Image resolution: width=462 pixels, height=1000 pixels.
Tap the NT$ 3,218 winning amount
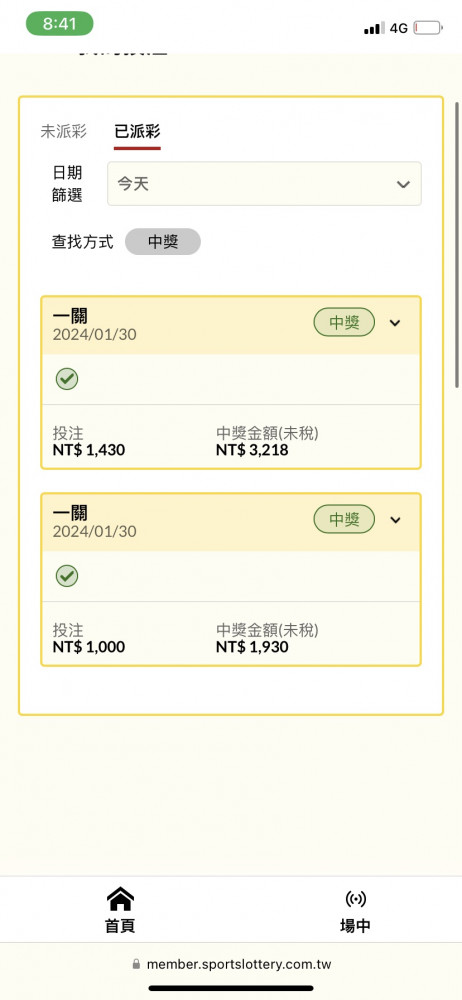[x=252, y=450]
